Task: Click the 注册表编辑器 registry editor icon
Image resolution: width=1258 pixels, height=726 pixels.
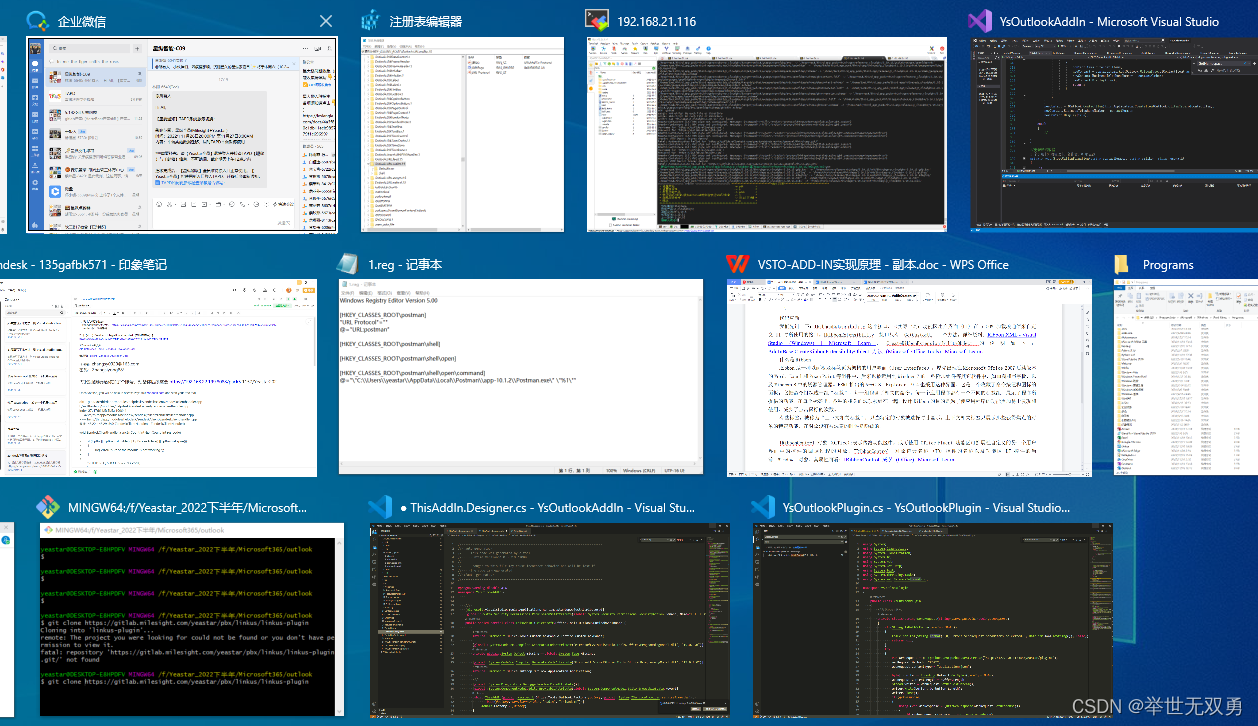Action: tap(371, 21)
